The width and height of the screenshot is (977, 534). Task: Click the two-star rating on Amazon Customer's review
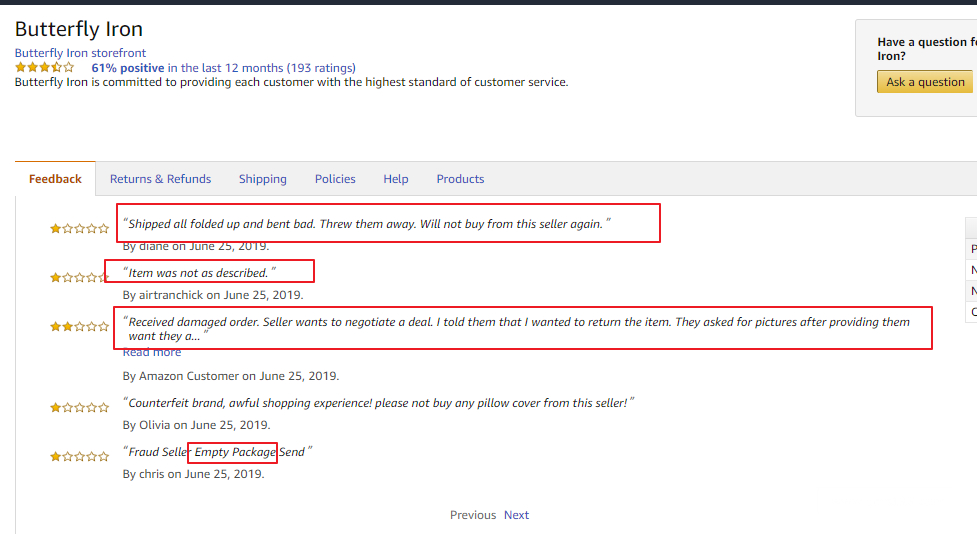(x=80, y=327)
